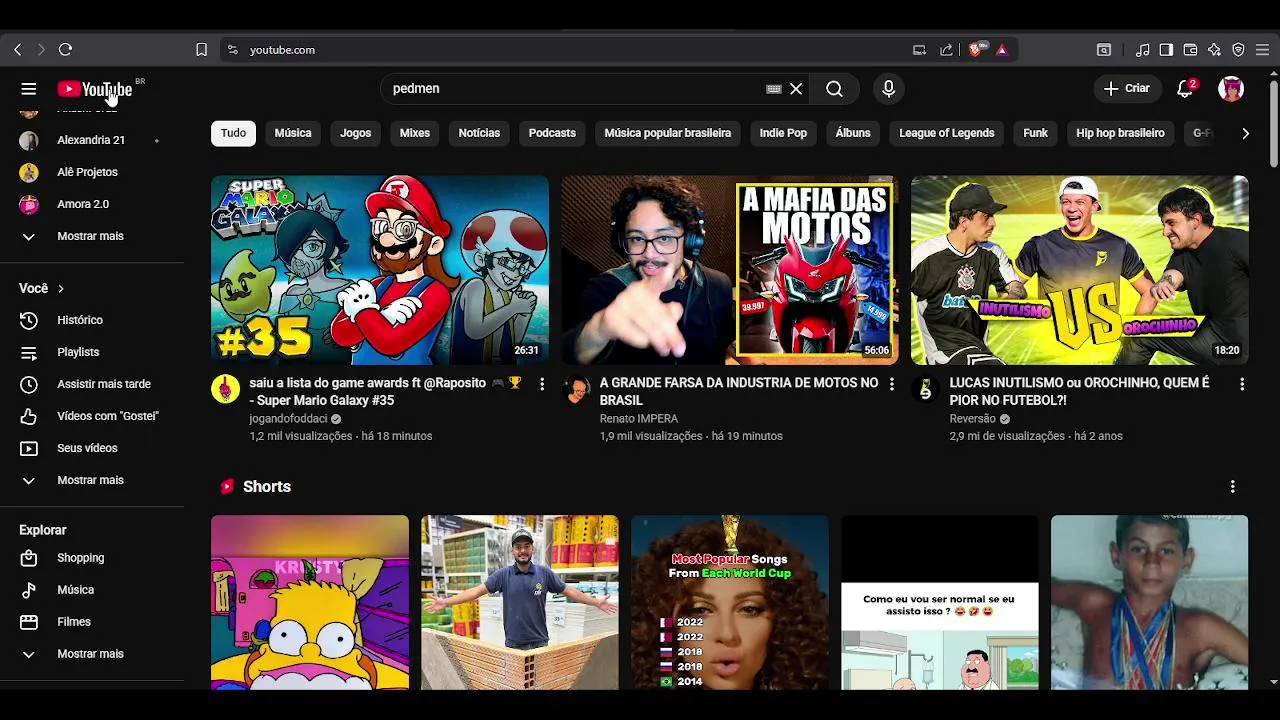Select the Música filter chip
This screenshot has width=1280, height=720.
click(293, 133)
